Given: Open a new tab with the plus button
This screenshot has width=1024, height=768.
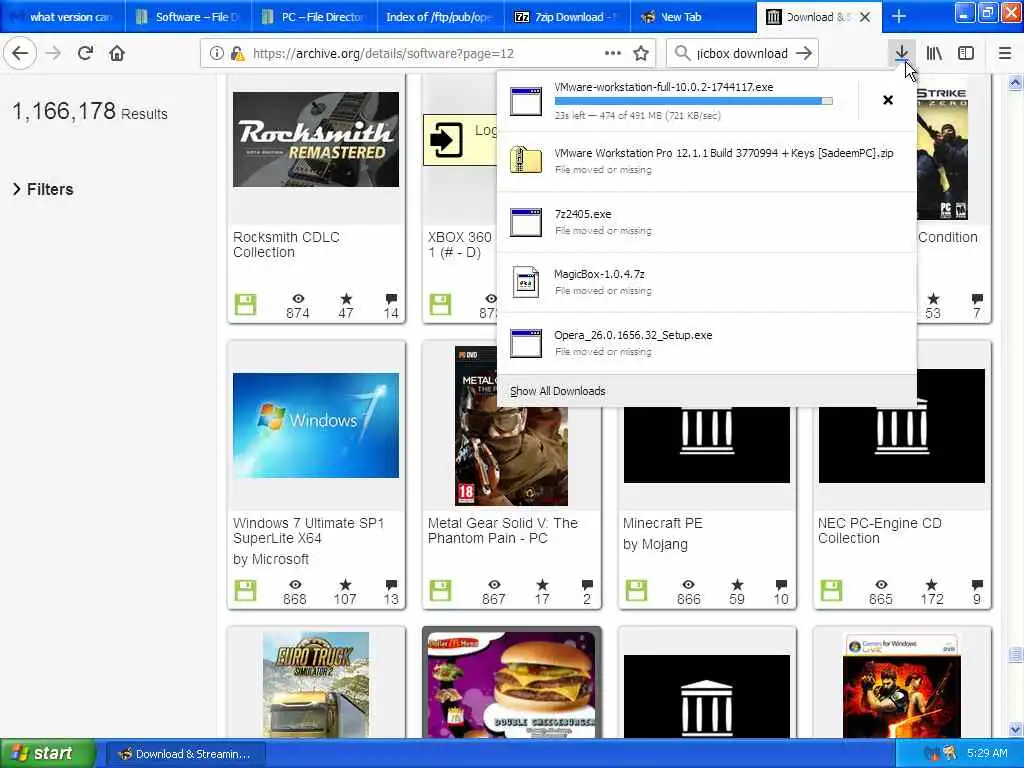Looking at the screenshot, I should tap(899, 16).
